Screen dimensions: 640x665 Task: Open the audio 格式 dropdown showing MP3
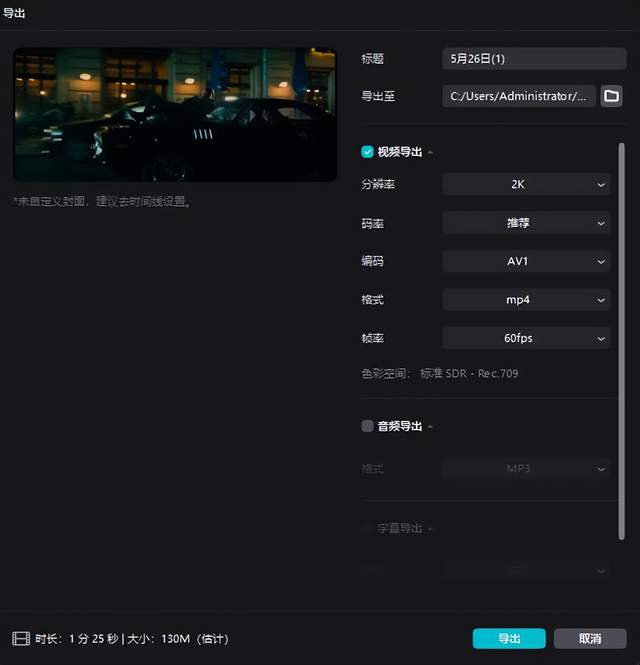526,468
